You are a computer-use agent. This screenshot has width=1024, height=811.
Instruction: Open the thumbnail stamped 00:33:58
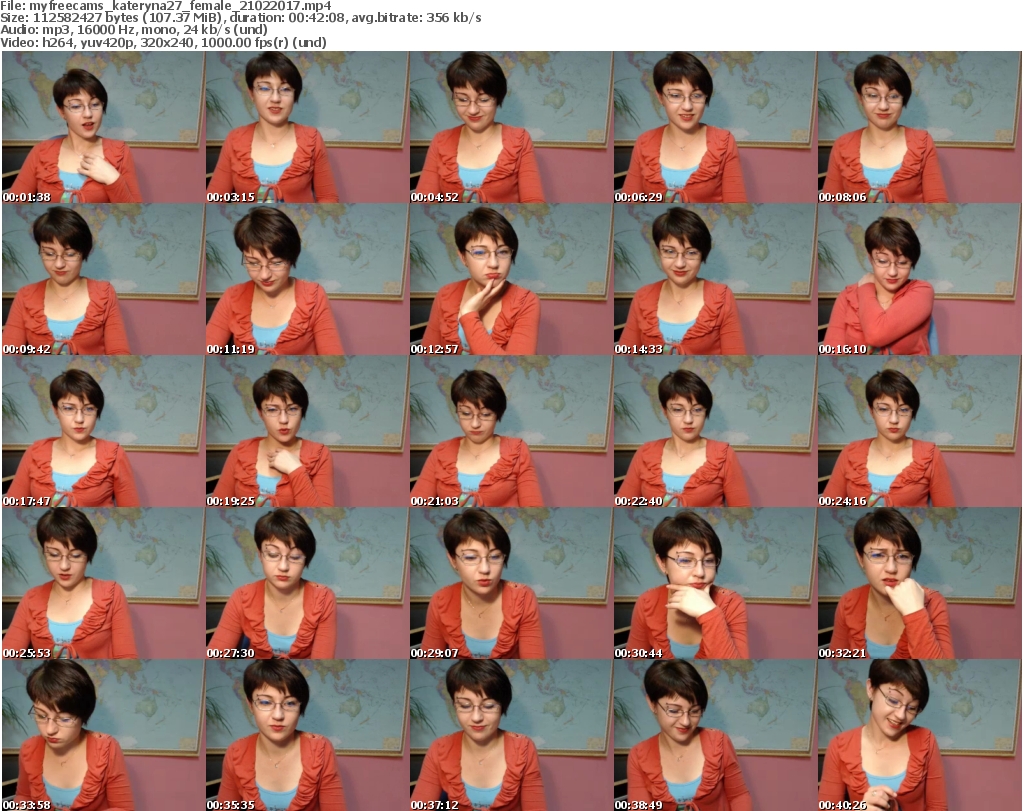[x=103, y=735]
